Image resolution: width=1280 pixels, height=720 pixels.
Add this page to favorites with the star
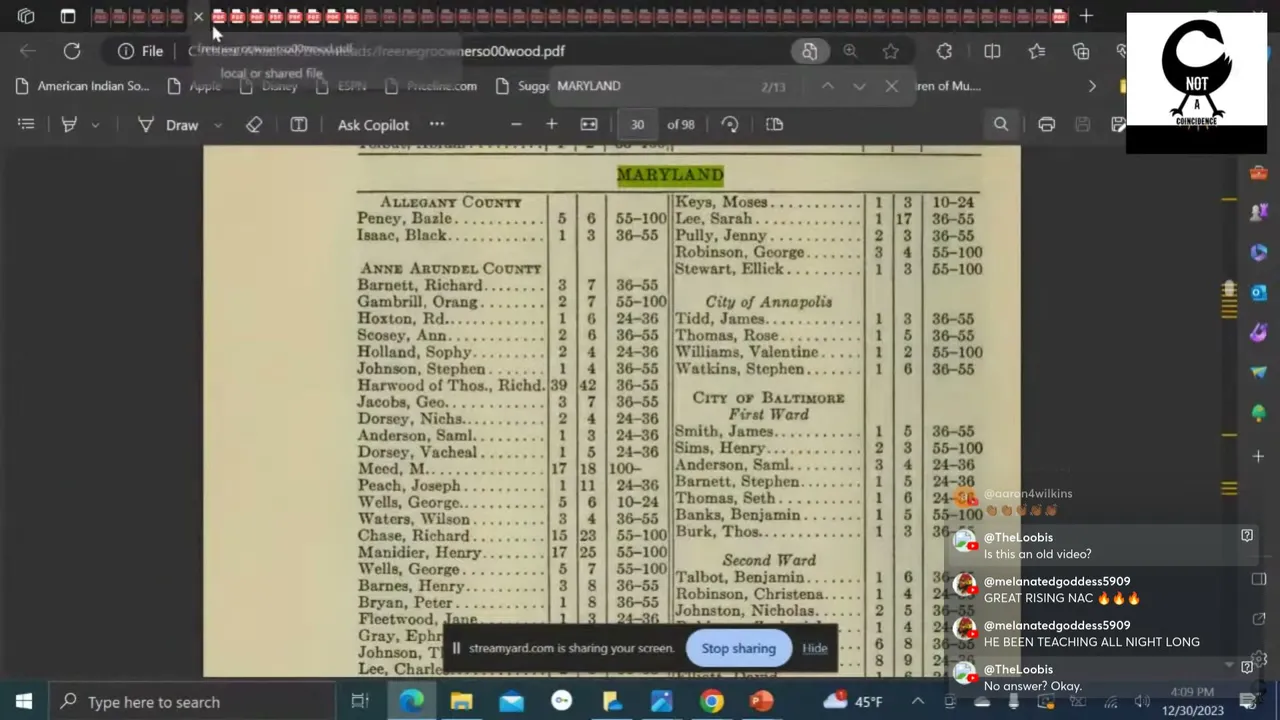tap(890, 51)
